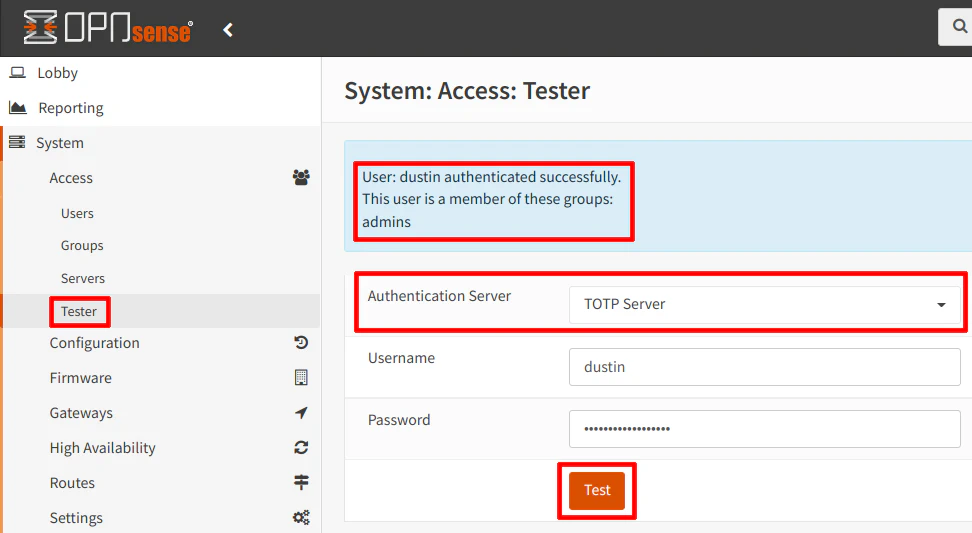Go to the Users page
The height and width of the screenshot is (533, 972).
point(77,213)
